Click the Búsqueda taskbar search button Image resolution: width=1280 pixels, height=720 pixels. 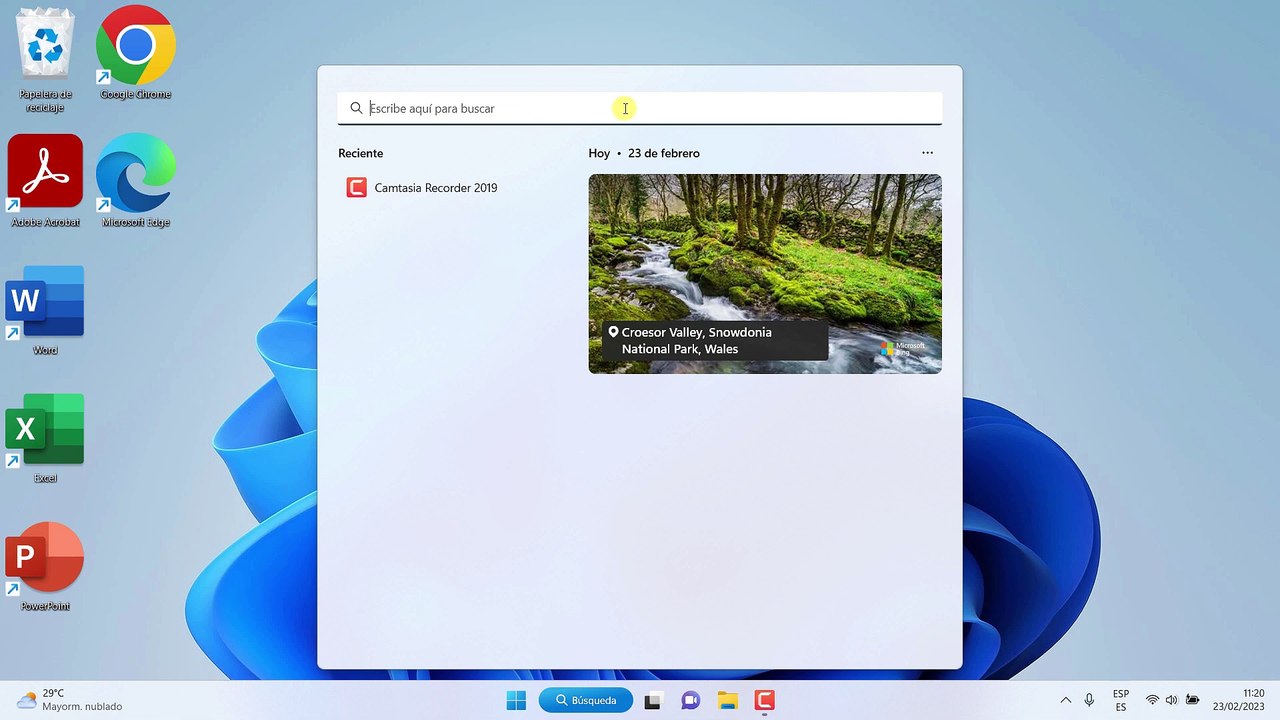click(586, 700)
